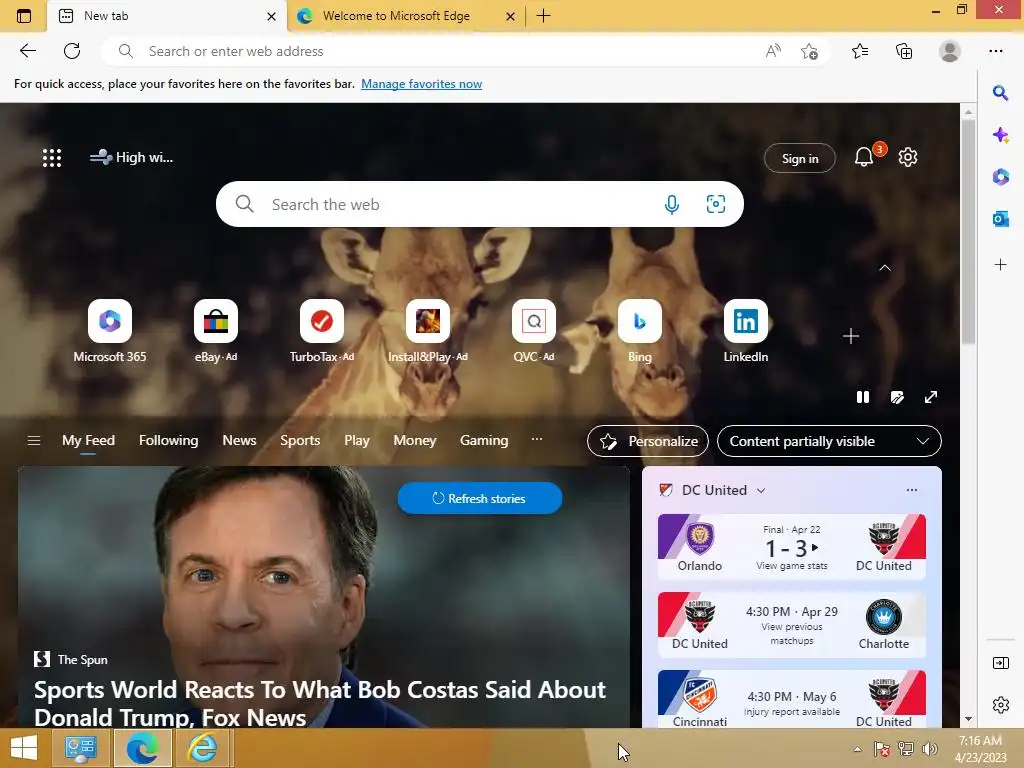Add a new quick link with plus
1024x768 pixels.
pos(850,336)
